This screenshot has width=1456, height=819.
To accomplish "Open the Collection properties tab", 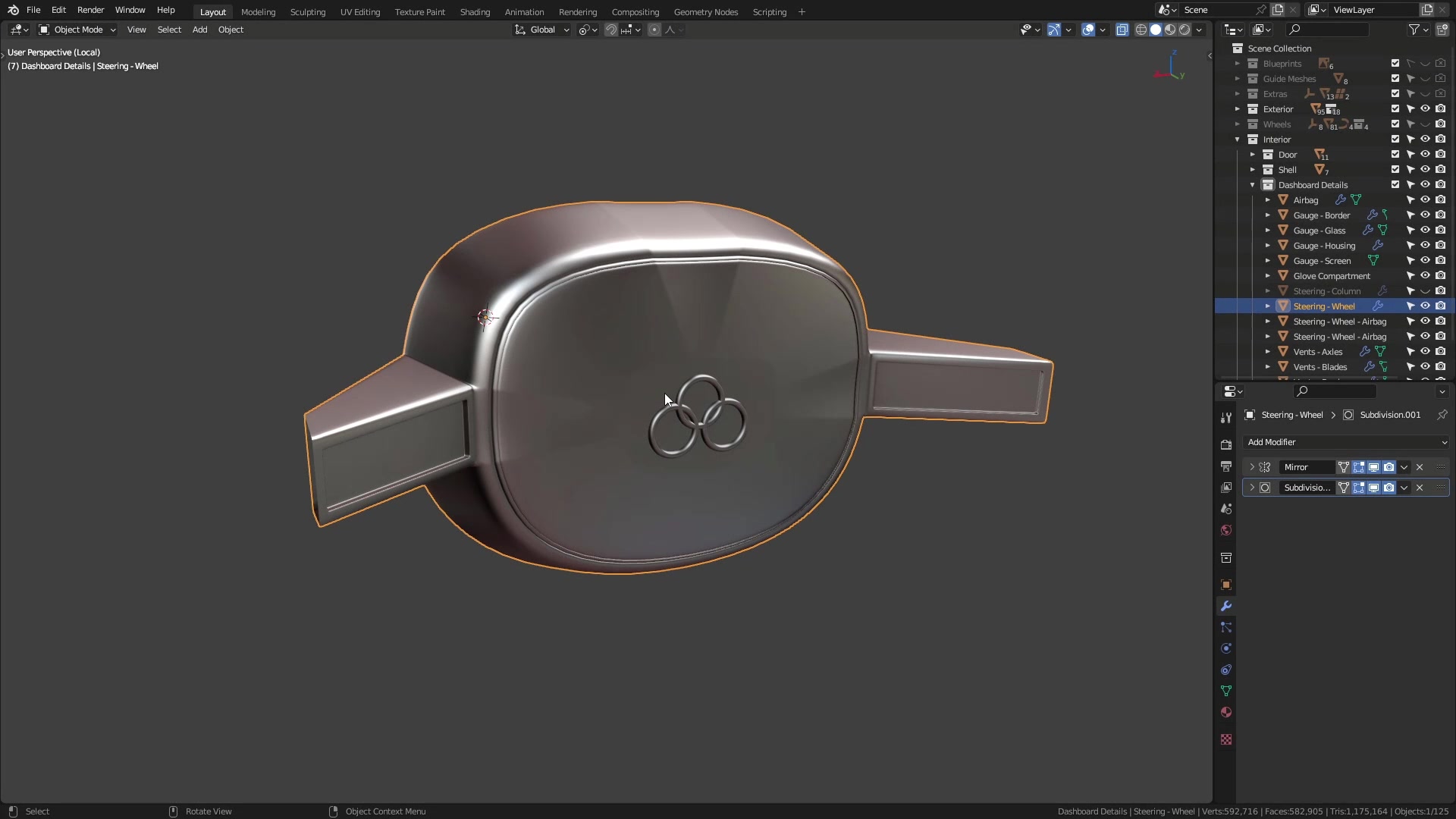I will [x=1226, y=557].
